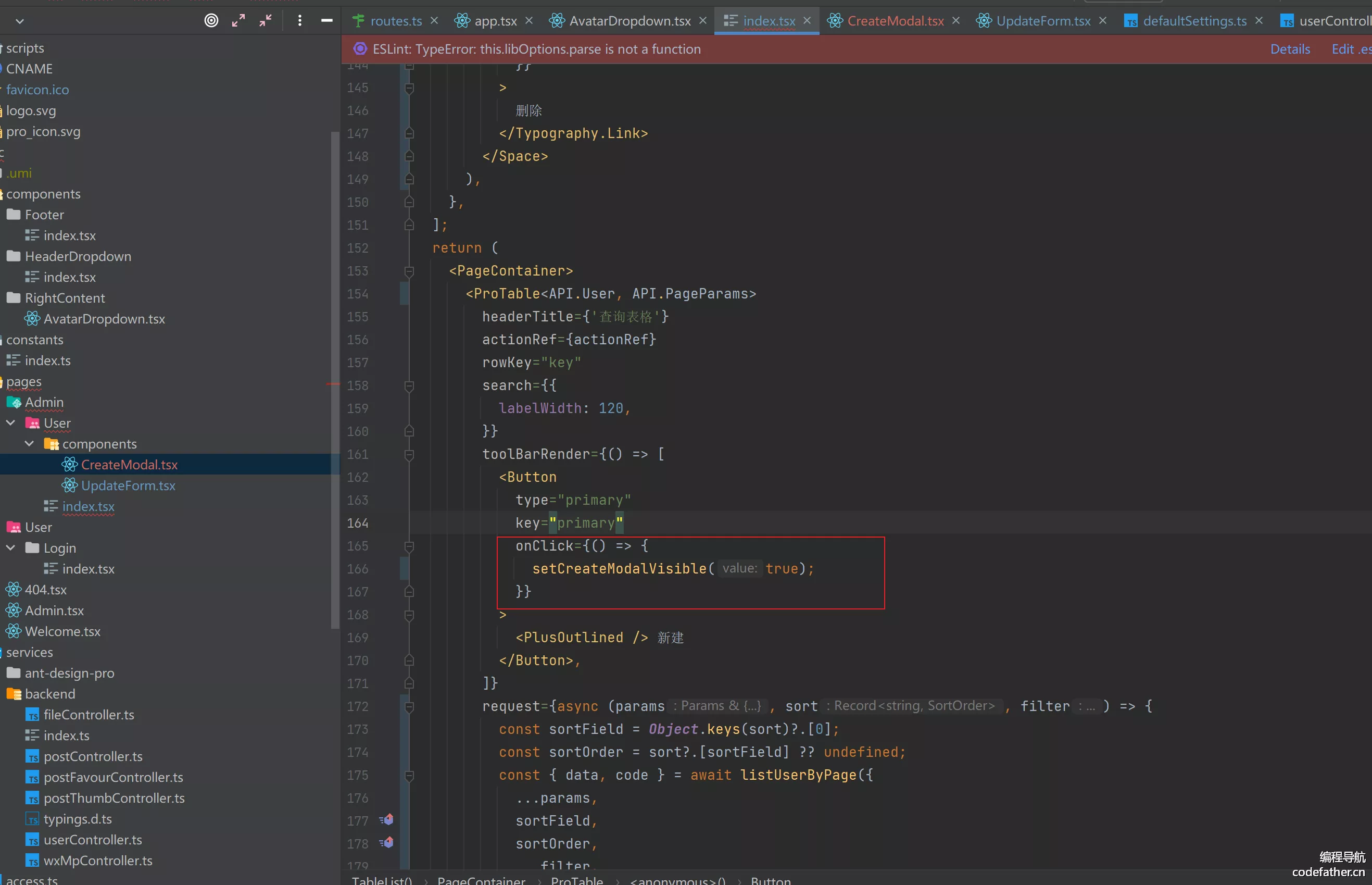Open favicon.ico in the project tree
This screenshot has width=1372, height=885.
(x=37, y=90)
